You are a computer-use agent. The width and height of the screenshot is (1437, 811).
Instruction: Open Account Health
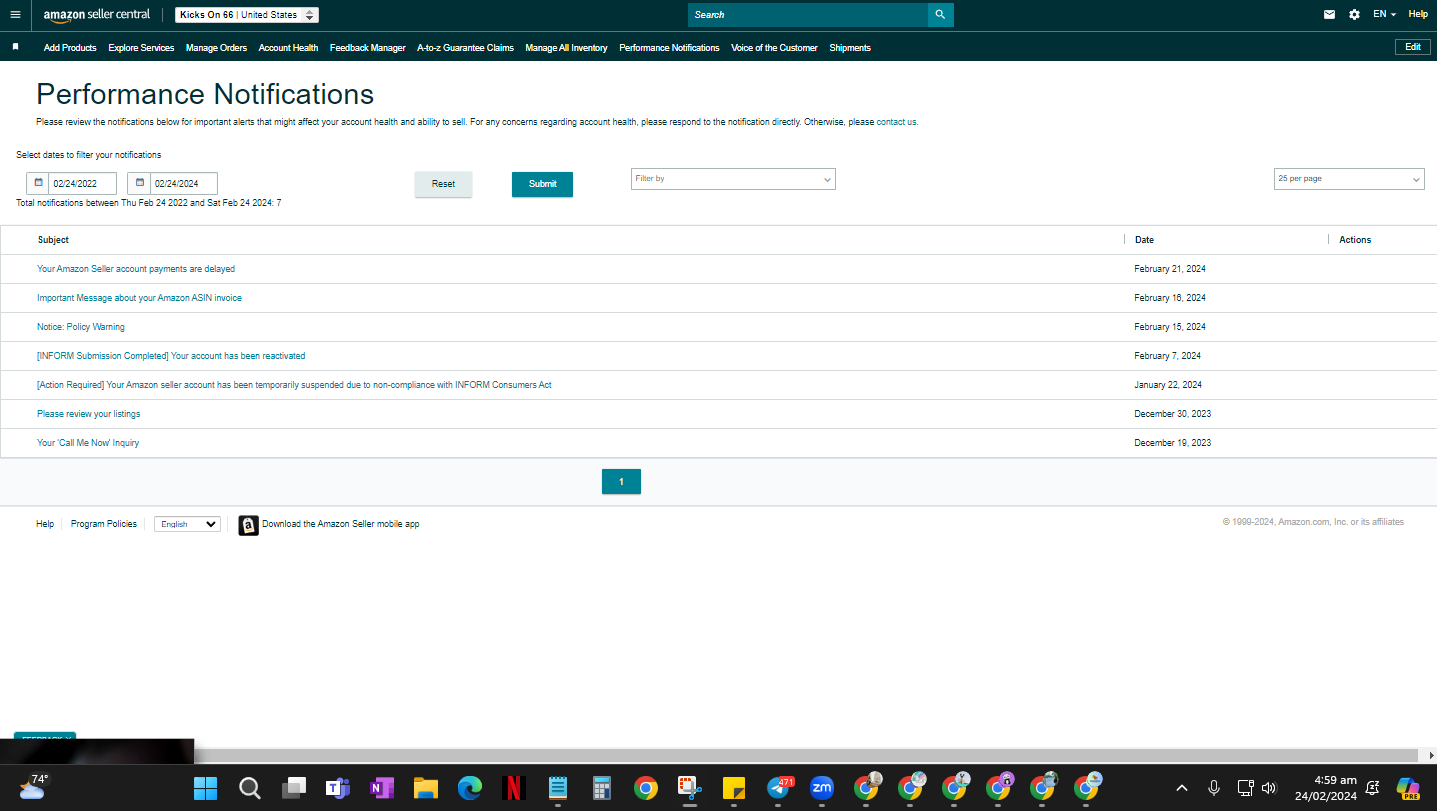click(x=288, y=48)
